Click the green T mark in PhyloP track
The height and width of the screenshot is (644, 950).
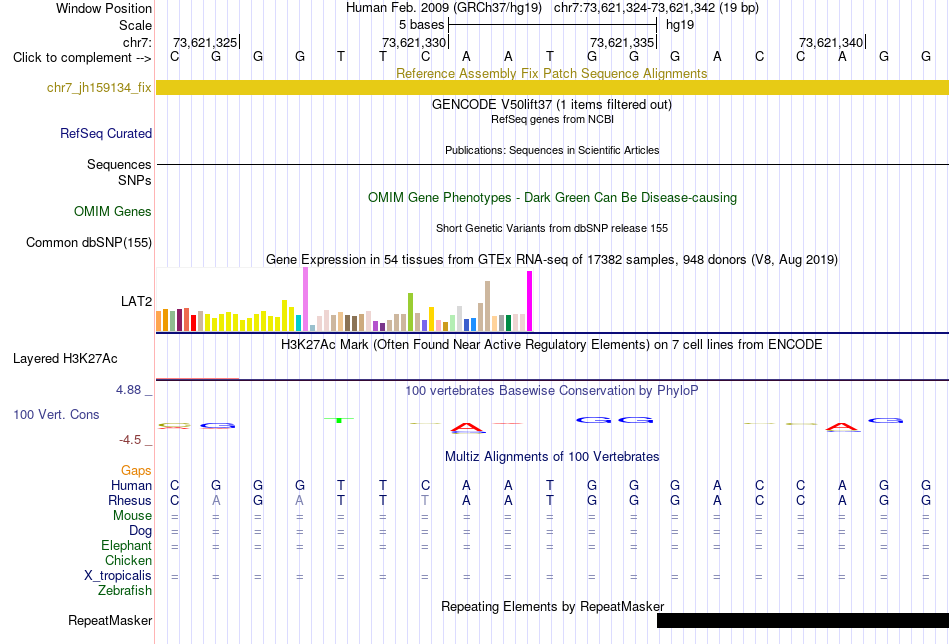339,419
